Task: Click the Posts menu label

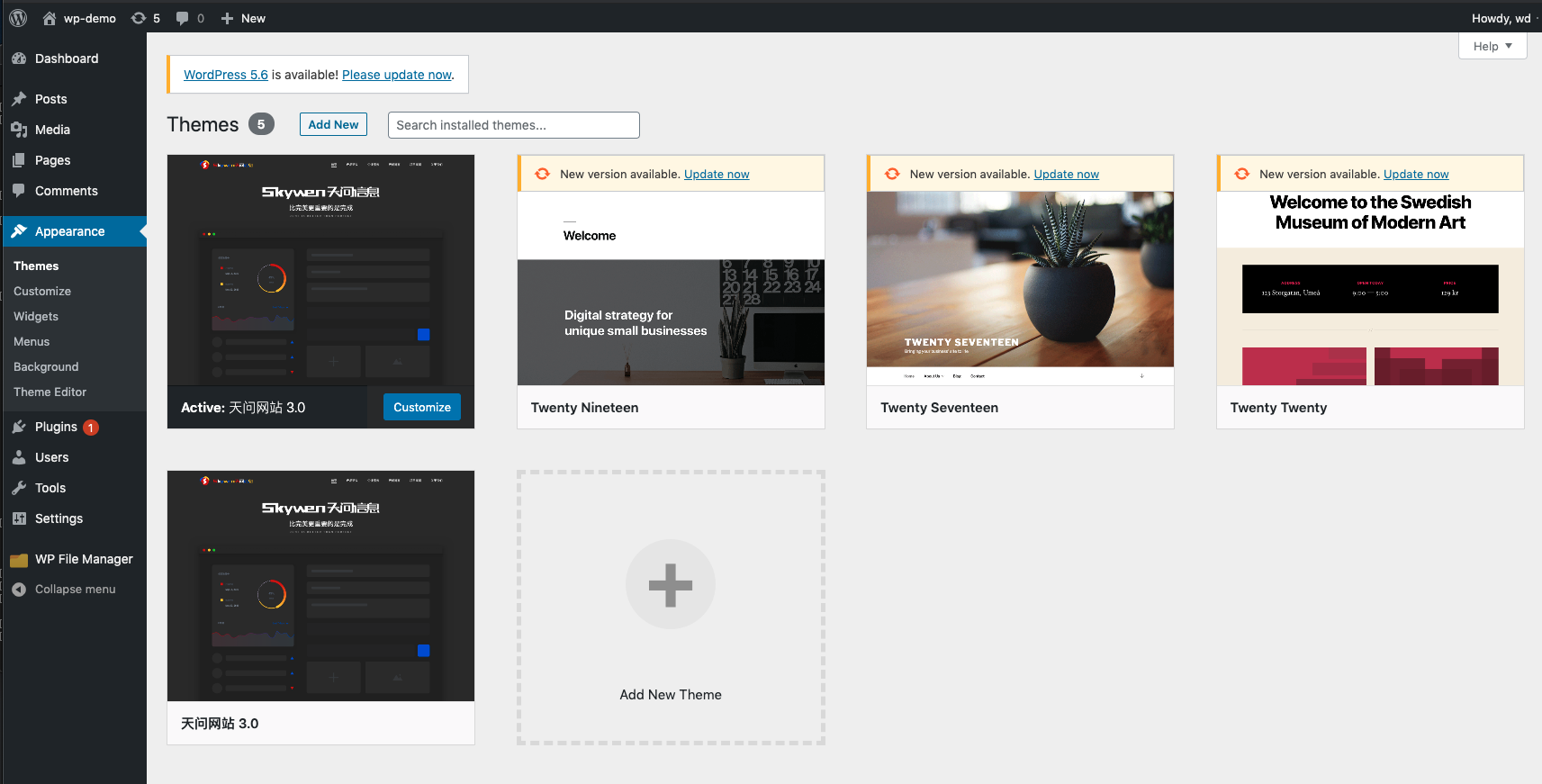Action: click(51, 99)
